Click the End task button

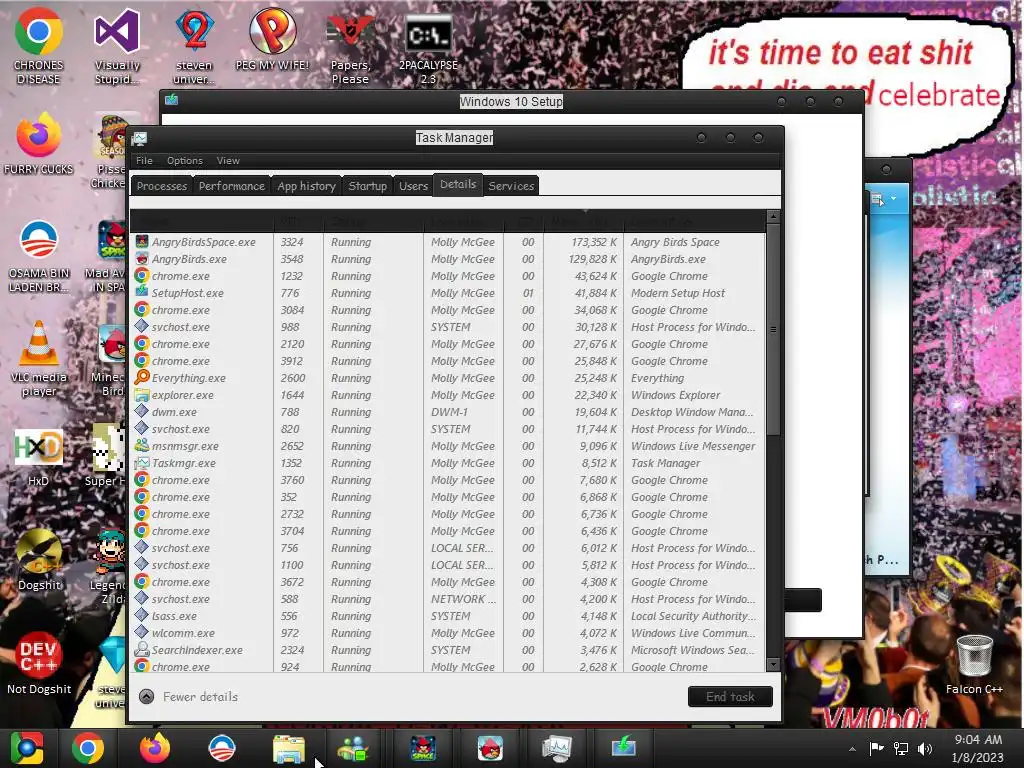[730, 697]
